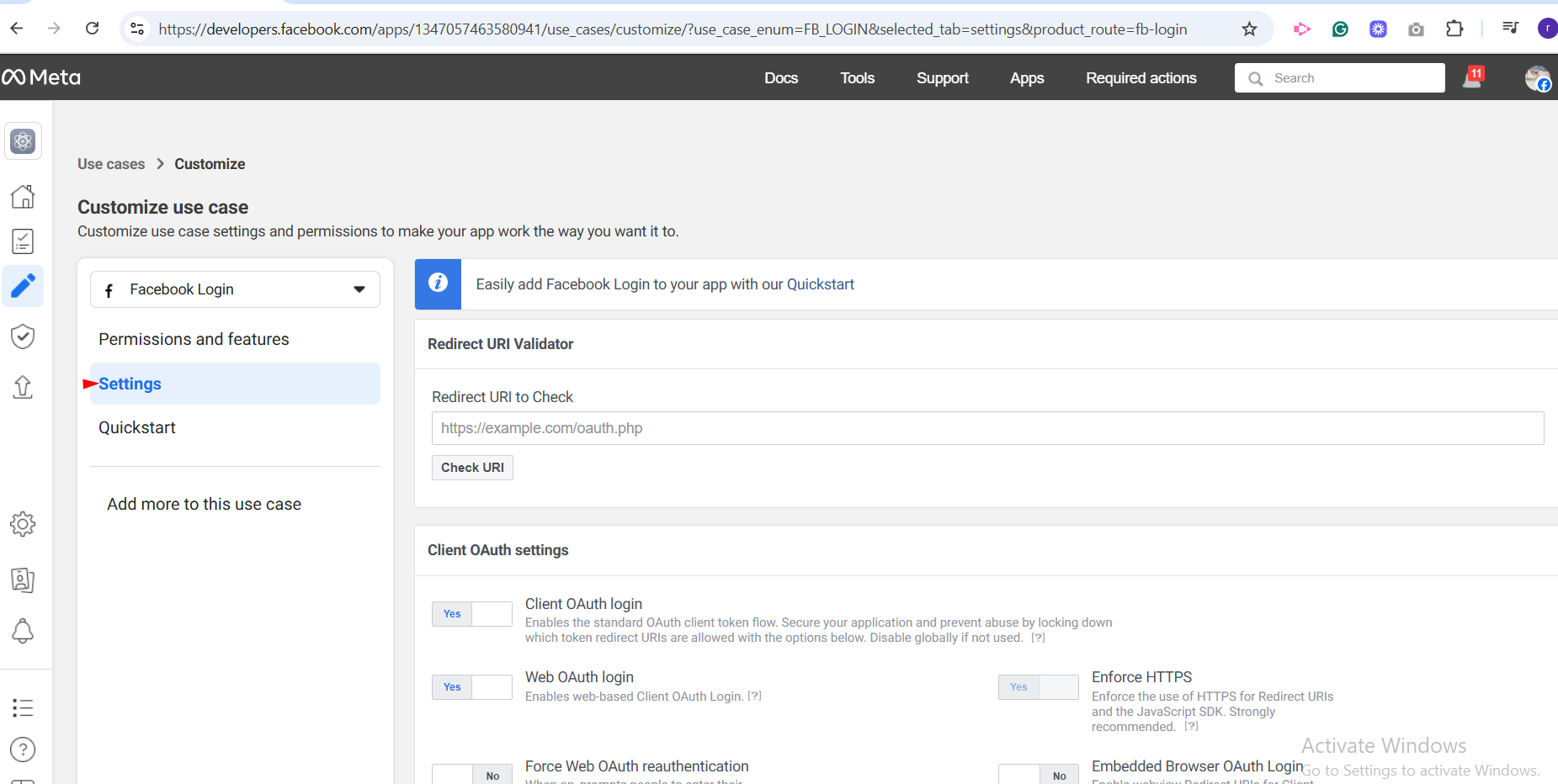1558x784 pixels.
Task: Toggle Force Web OAuth reauthentication switch
Action: tap(471, 775)
